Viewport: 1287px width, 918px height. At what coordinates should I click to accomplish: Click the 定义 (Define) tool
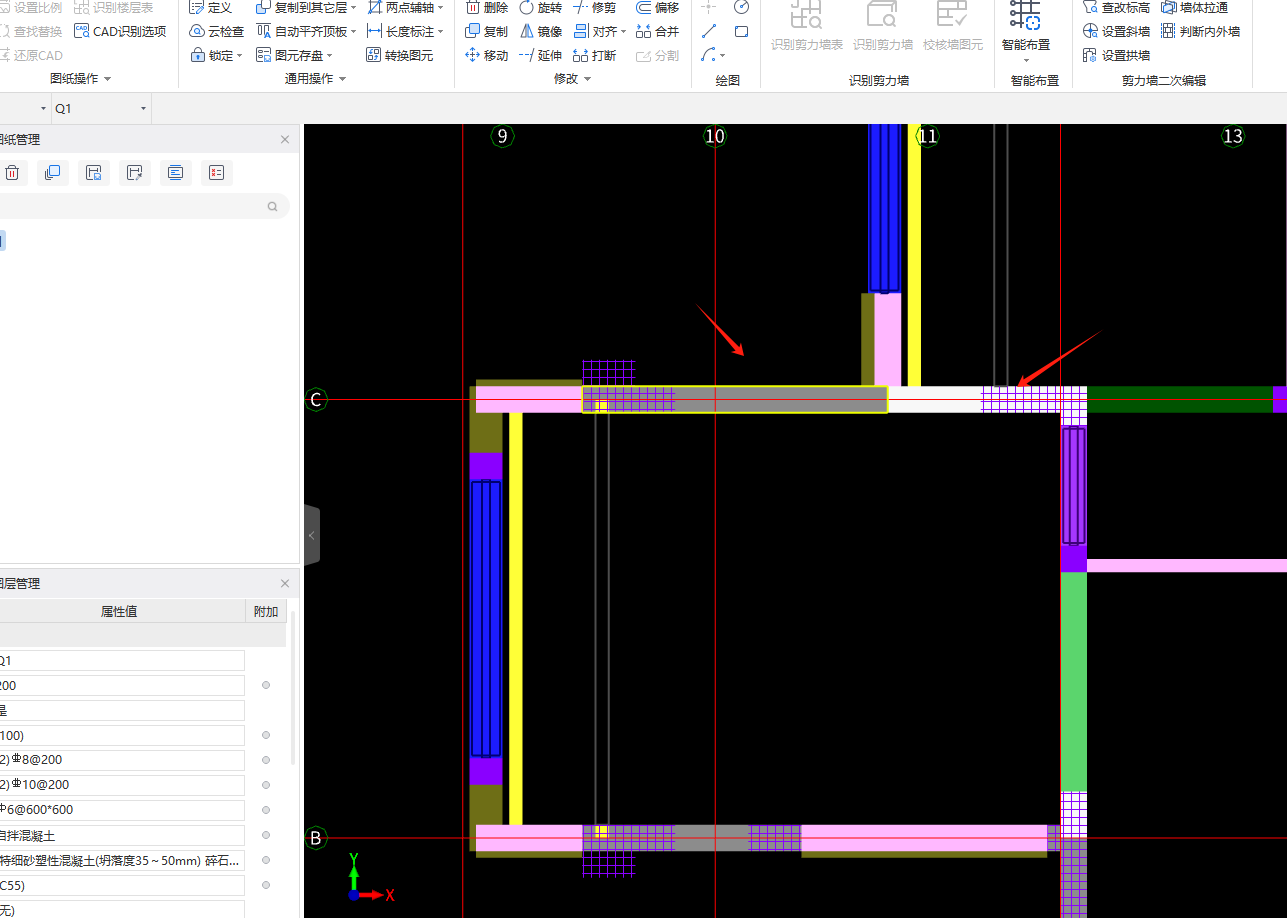pyautogui.click(x=210, y=7)
